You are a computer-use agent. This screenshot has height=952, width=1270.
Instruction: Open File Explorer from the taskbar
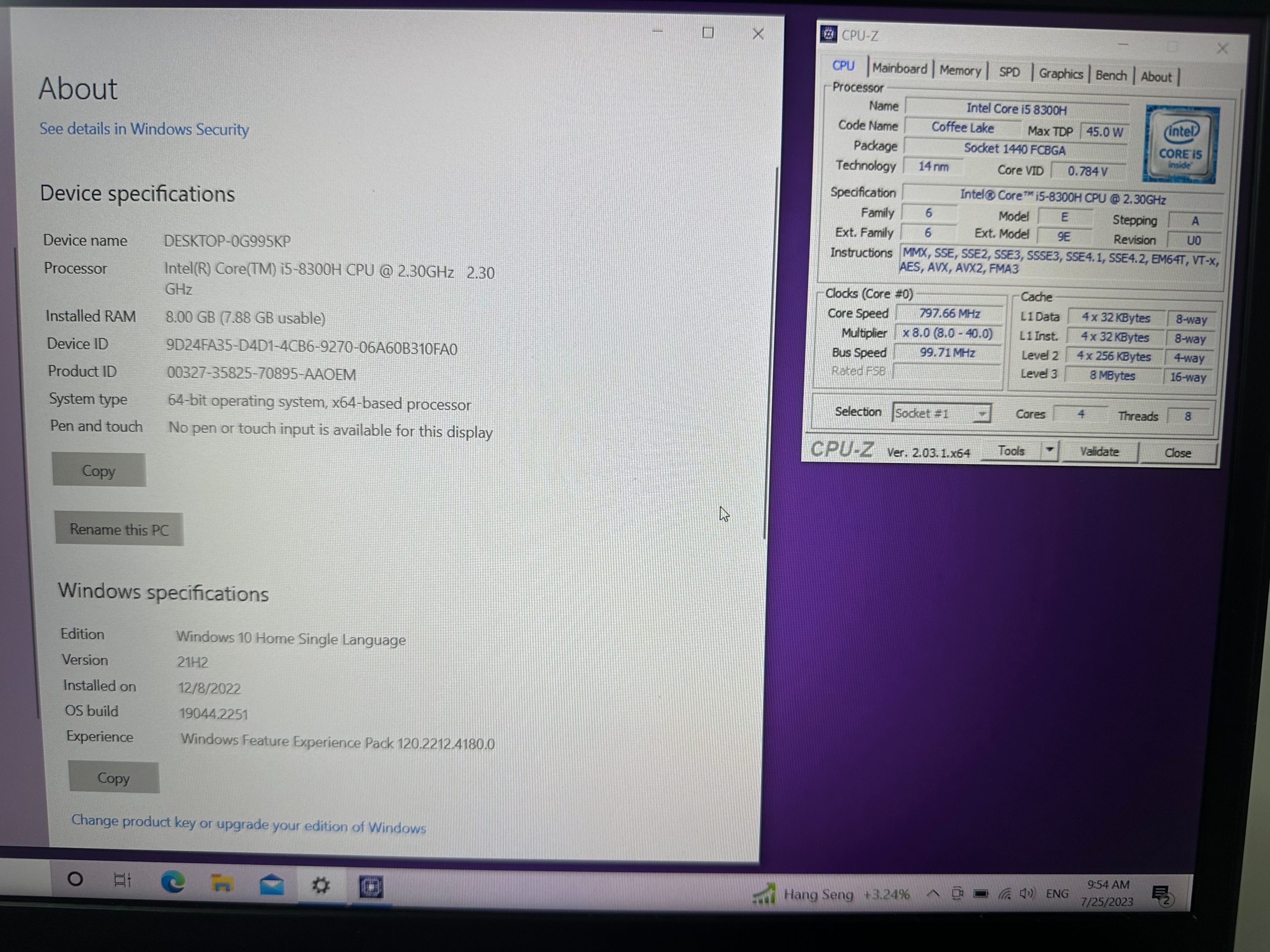(x=222, y=883)
